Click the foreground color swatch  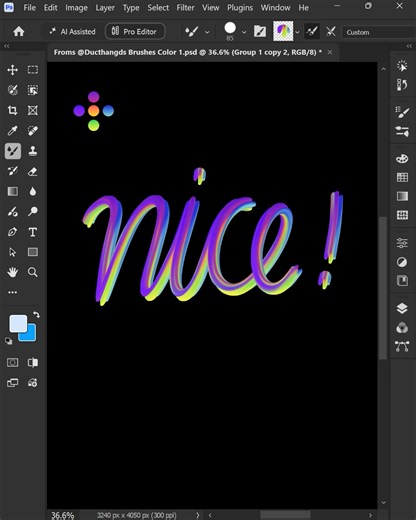tap(18, 323)
